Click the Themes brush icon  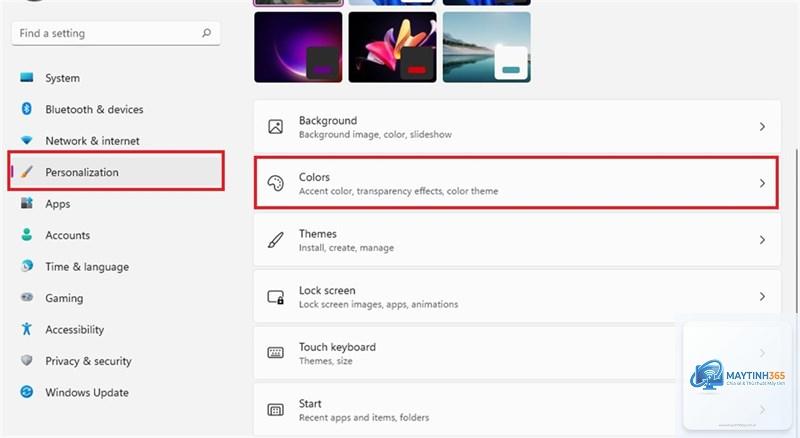pyautogui.click(x=276, y=240)
